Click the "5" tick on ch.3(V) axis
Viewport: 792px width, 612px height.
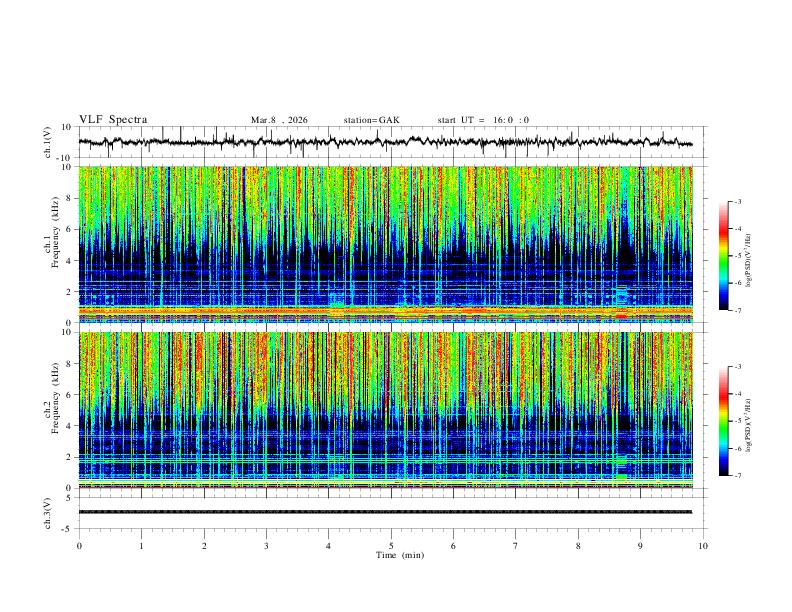coord(69,498)
